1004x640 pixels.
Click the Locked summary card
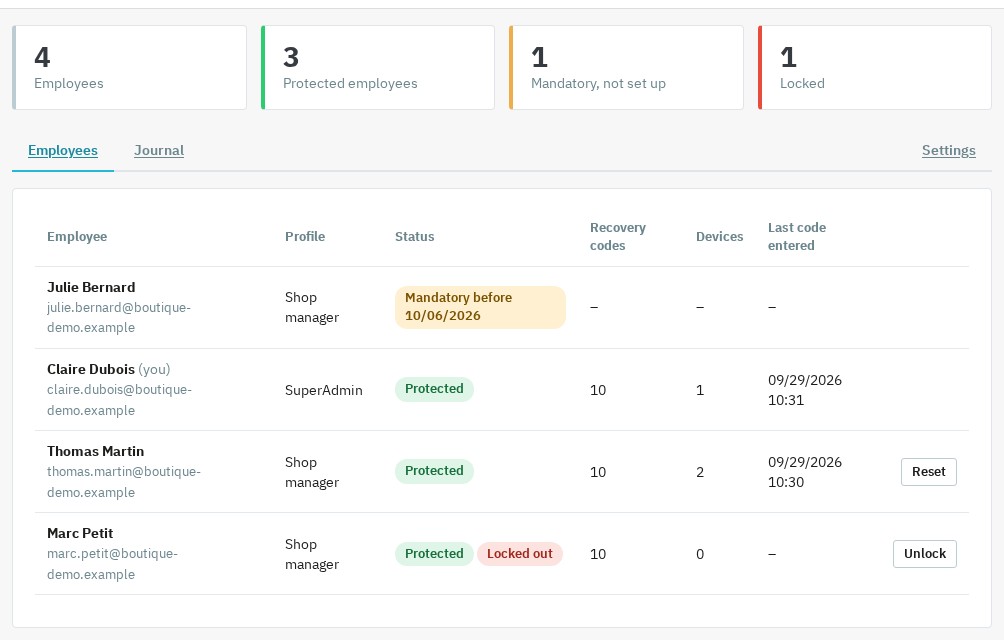[x=875, y=67]
